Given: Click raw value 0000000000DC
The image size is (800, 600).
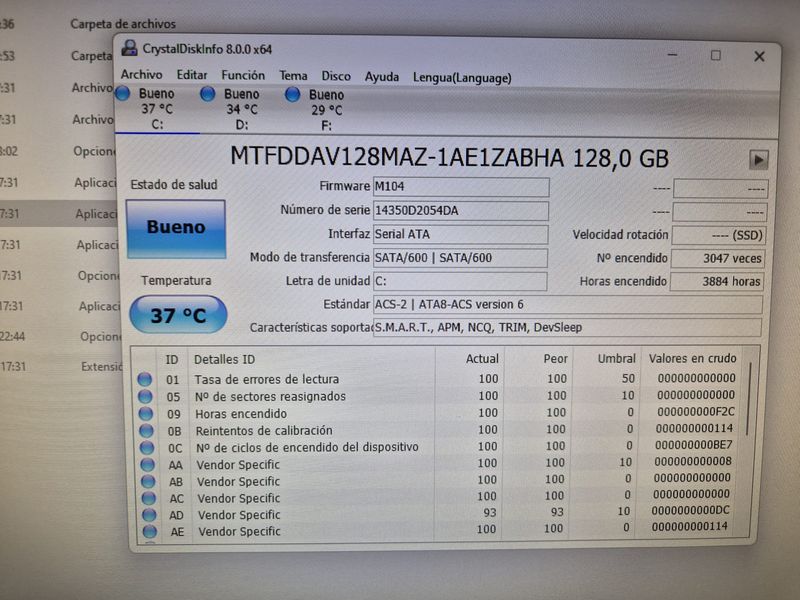Looking at the screenshot, I should 690,510.
